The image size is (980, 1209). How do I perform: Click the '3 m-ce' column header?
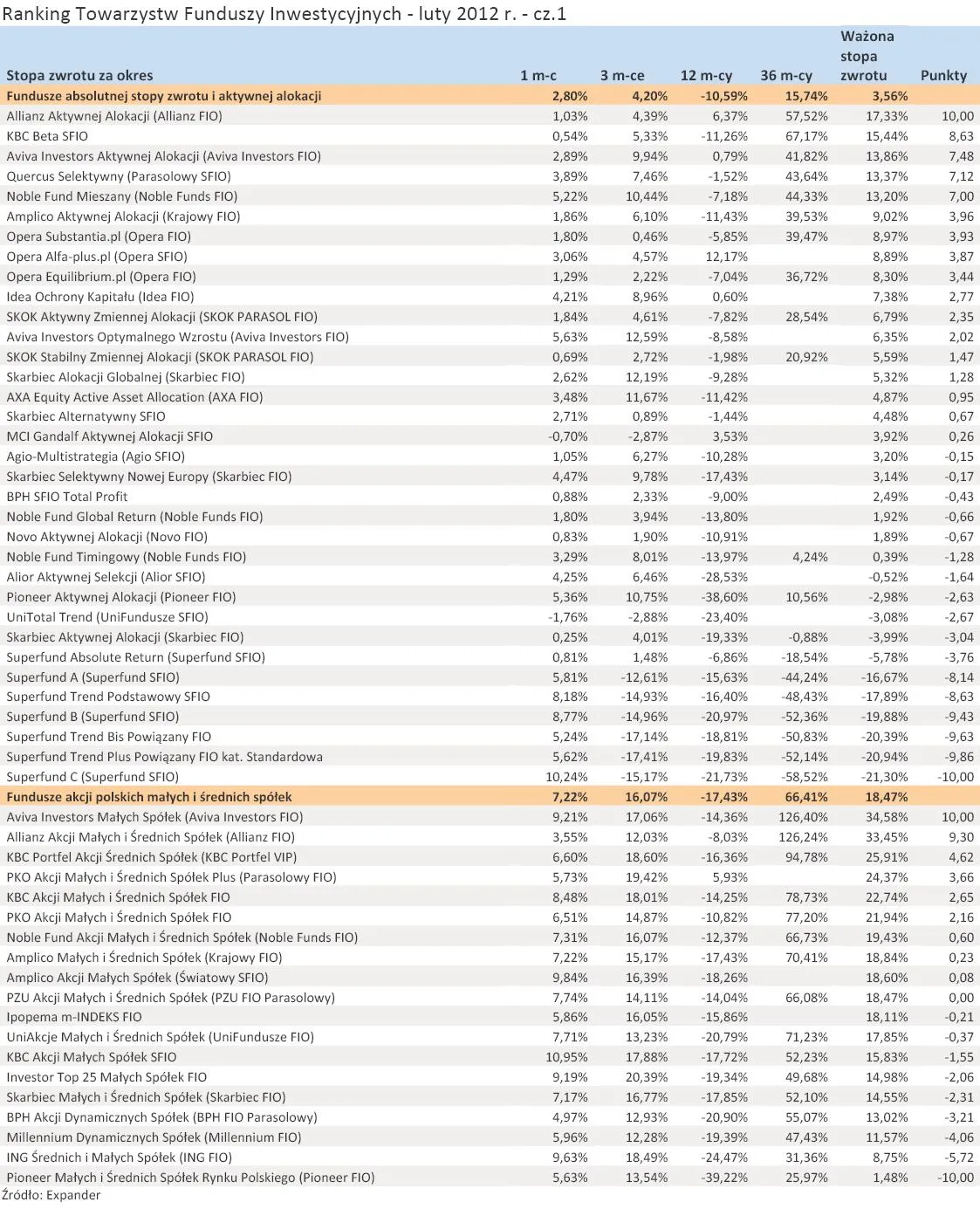[x=622, y=76]
